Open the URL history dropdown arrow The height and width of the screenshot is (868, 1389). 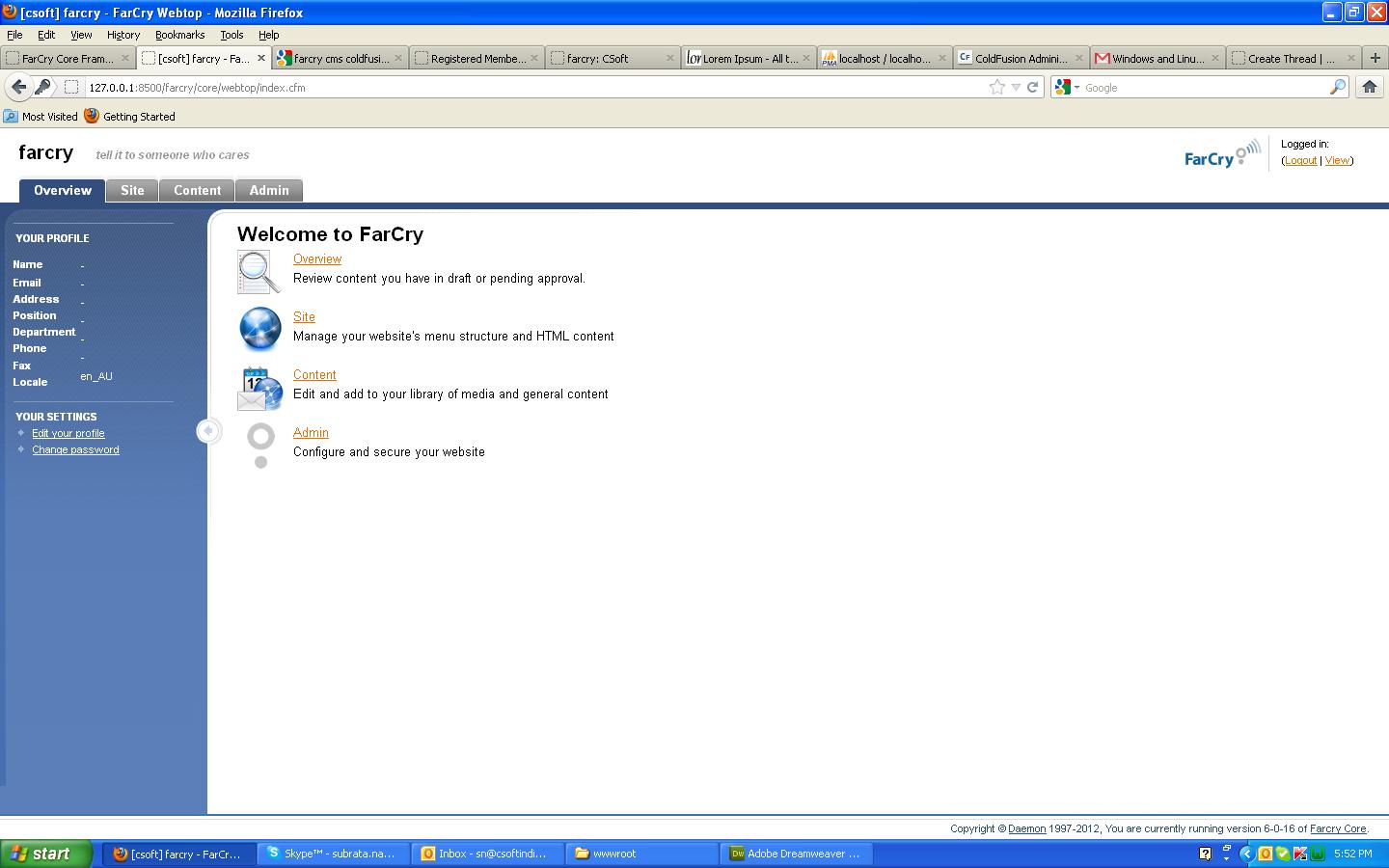click(x=1016, y=88)
